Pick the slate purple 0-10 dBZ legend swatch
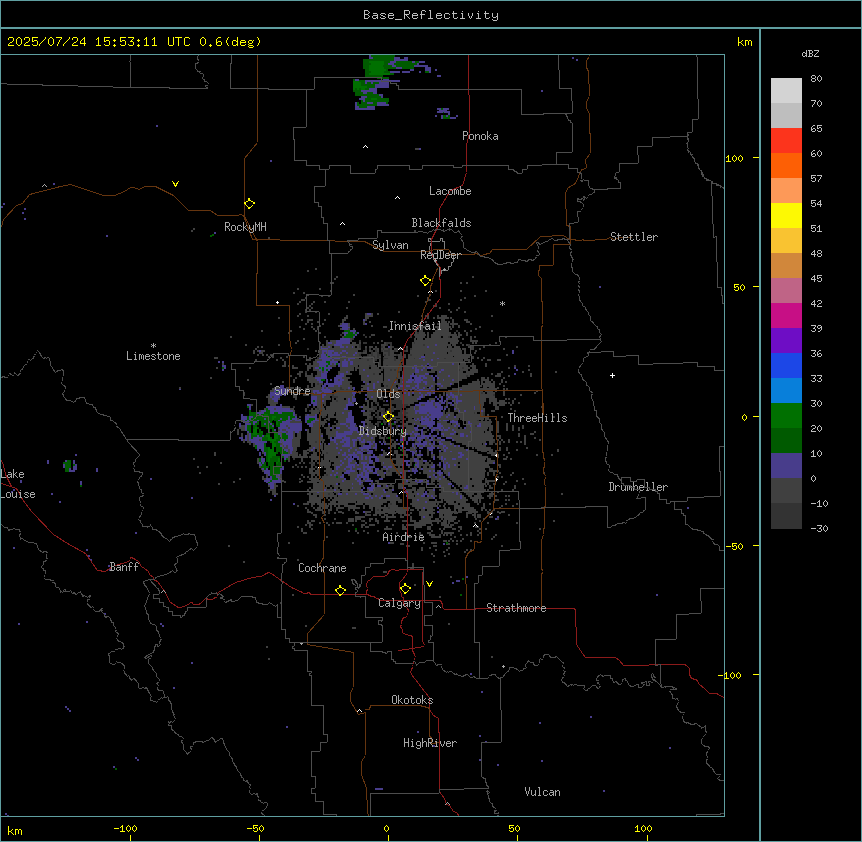The image size is (862, 842). pyautogui.click(x=786, y=466)
